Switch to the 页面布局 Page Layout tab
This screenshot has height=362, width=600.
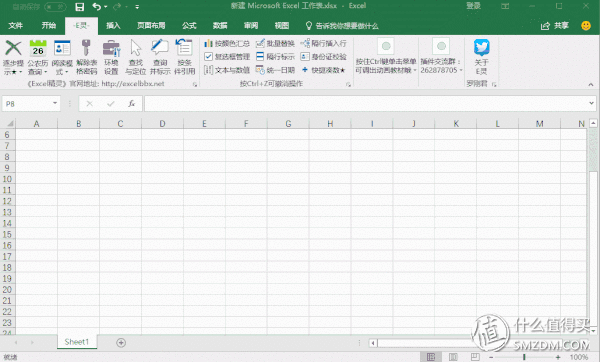pyautogui.click(x=151, y=26)
